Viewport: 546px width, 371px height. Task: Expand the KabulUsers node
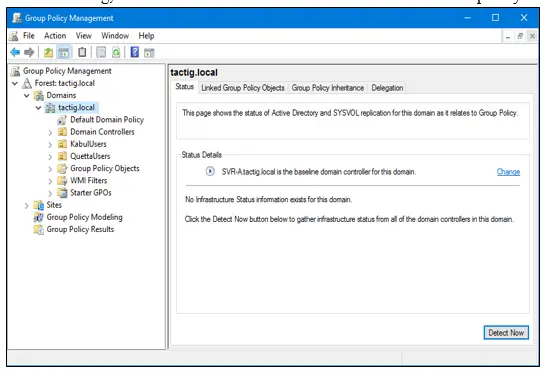tap(50, 145)
